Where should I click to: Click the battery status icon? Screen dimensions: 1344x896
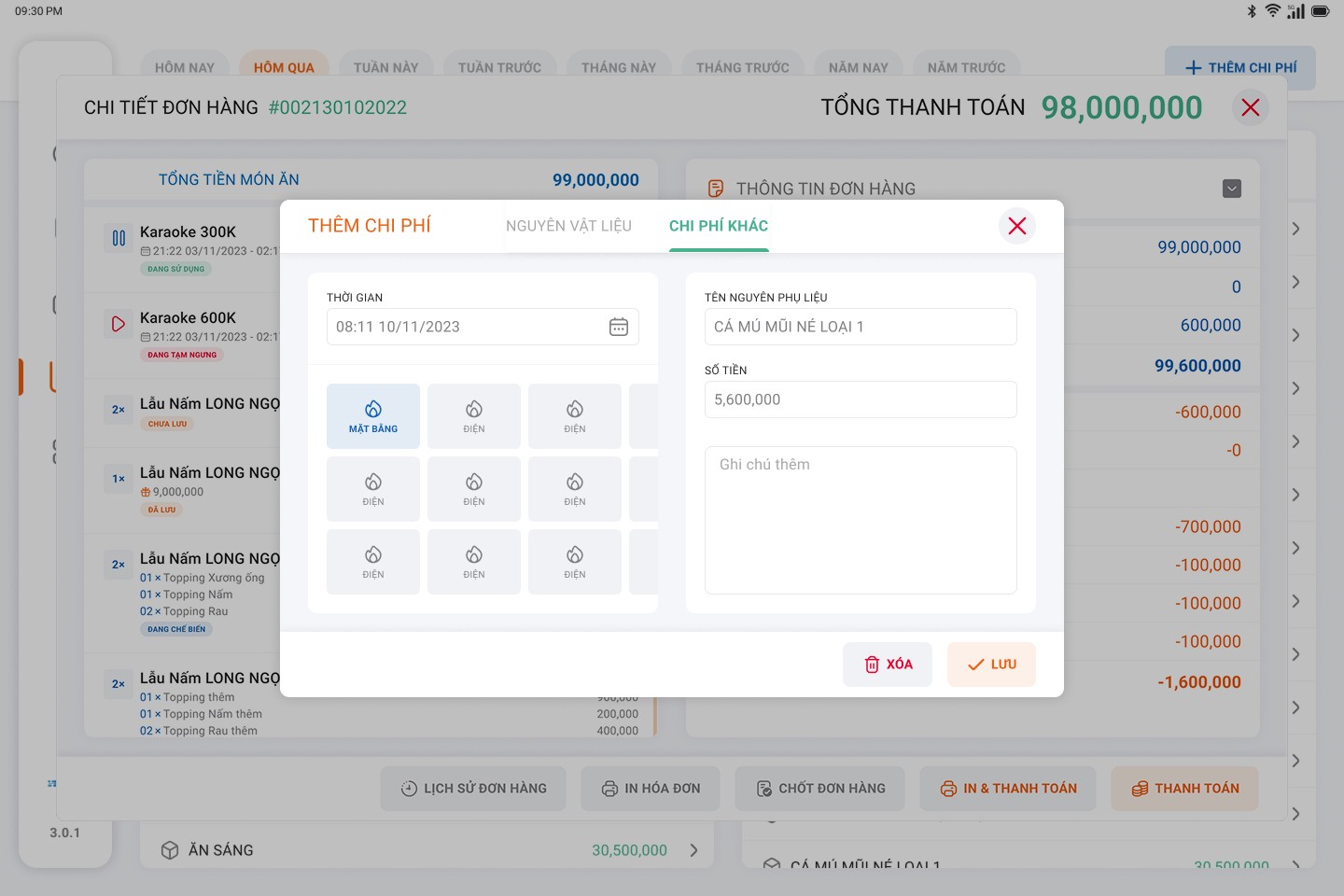click(x=1320, y=11)
